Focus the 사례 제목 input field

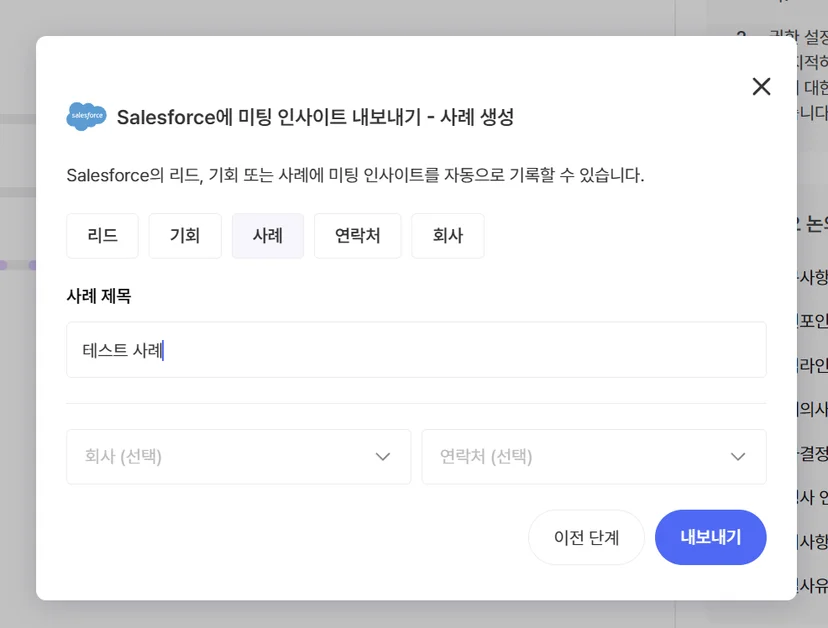point(416,350)
